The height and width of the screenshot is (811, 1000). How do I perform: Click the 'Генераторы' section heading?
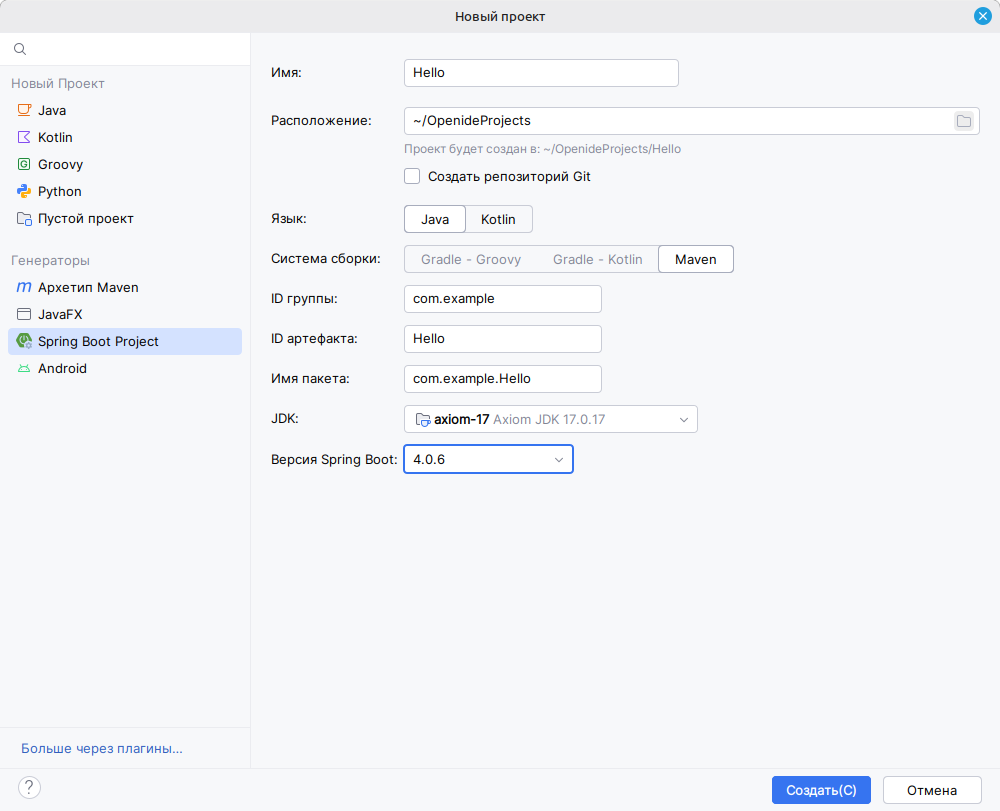(x=50, y=260)
